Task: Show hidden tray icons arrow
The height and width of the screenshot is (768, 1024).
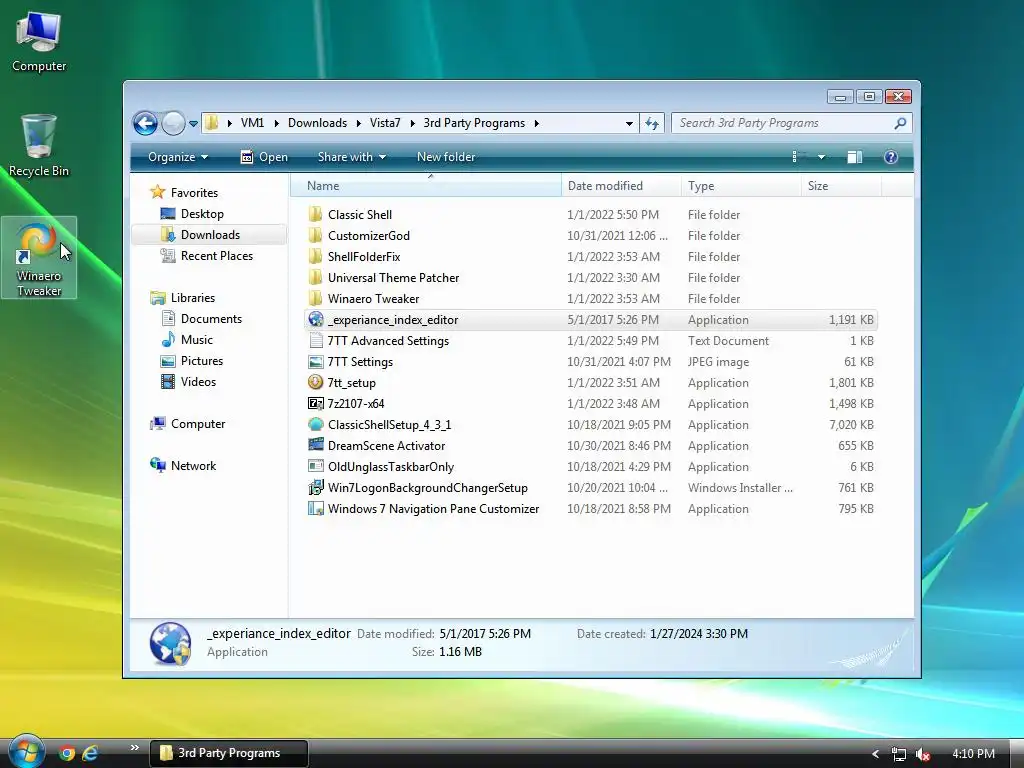Action: 875,754
